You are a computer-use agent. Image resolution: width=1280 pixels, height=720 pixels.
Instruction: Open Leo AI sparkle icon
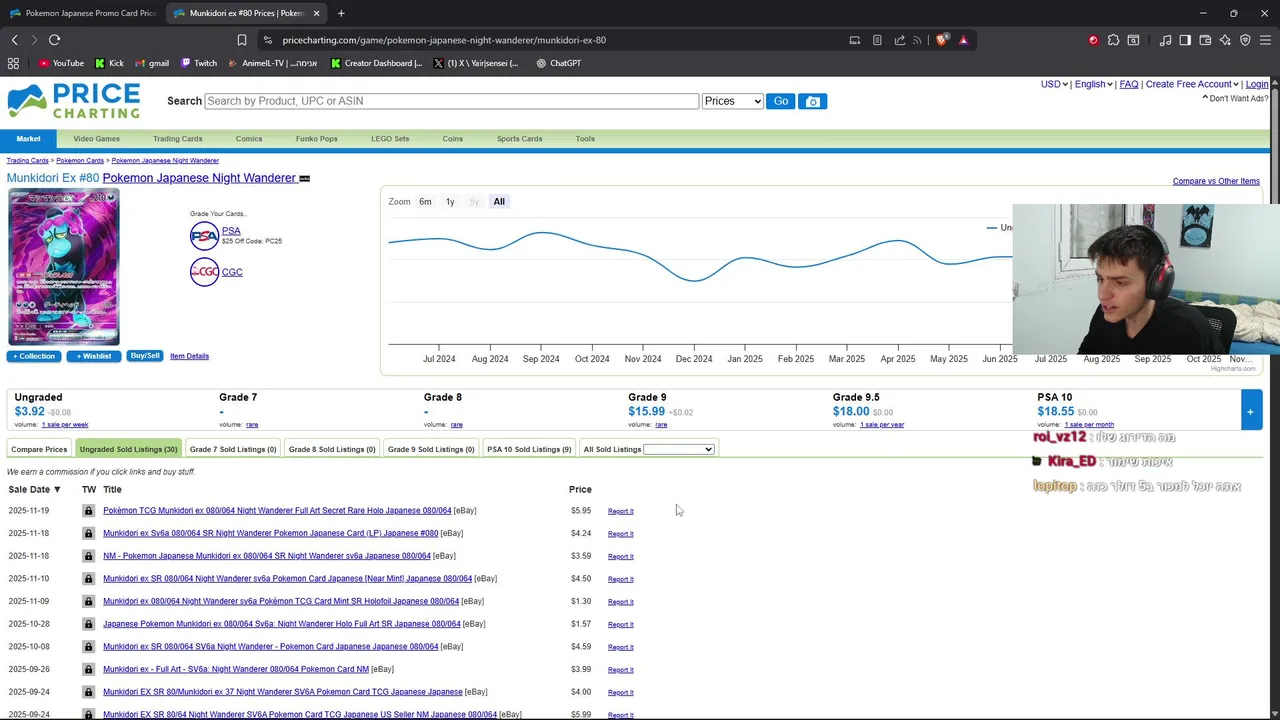[1225, 40]
